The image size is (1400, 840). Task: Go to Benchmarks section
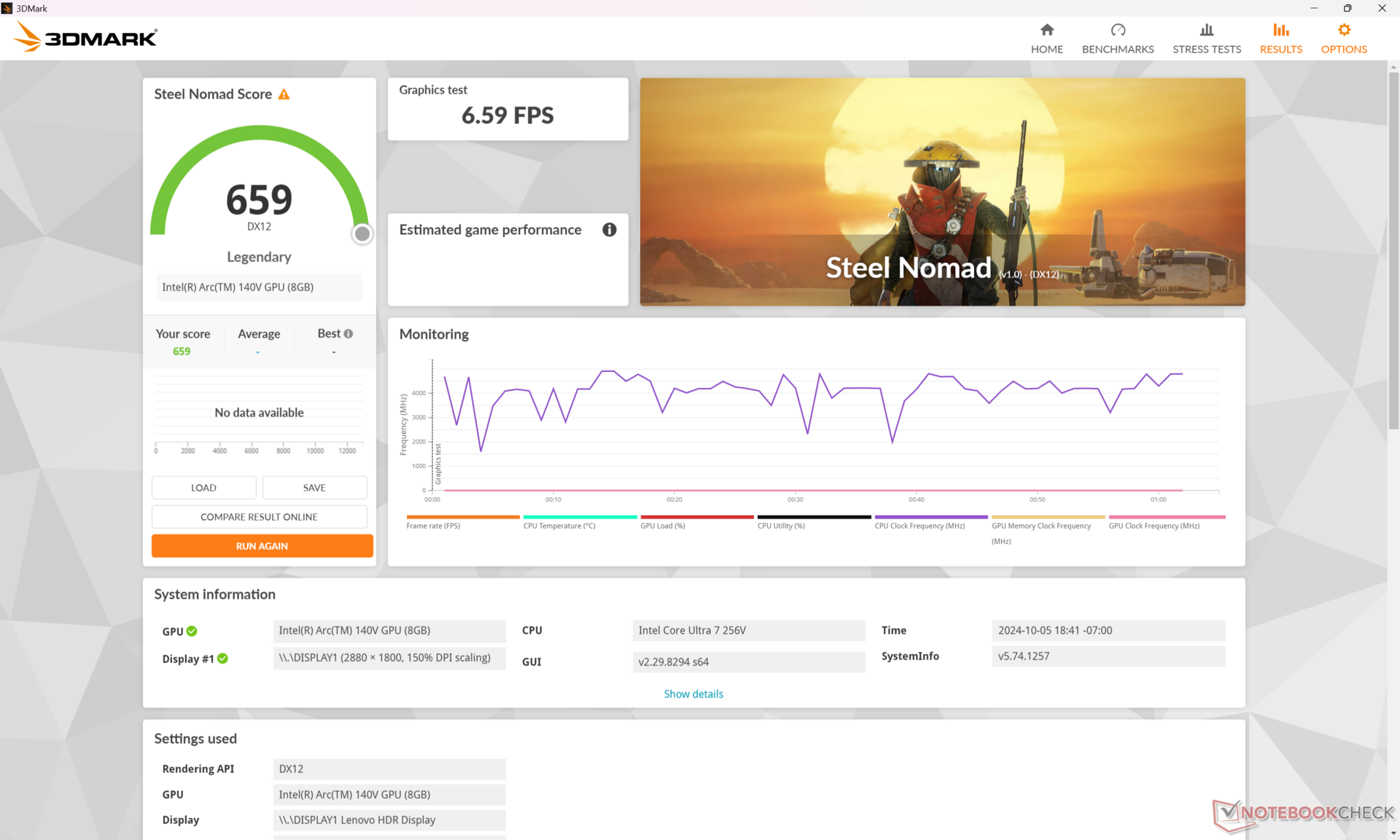click(x=1118, y=39)
